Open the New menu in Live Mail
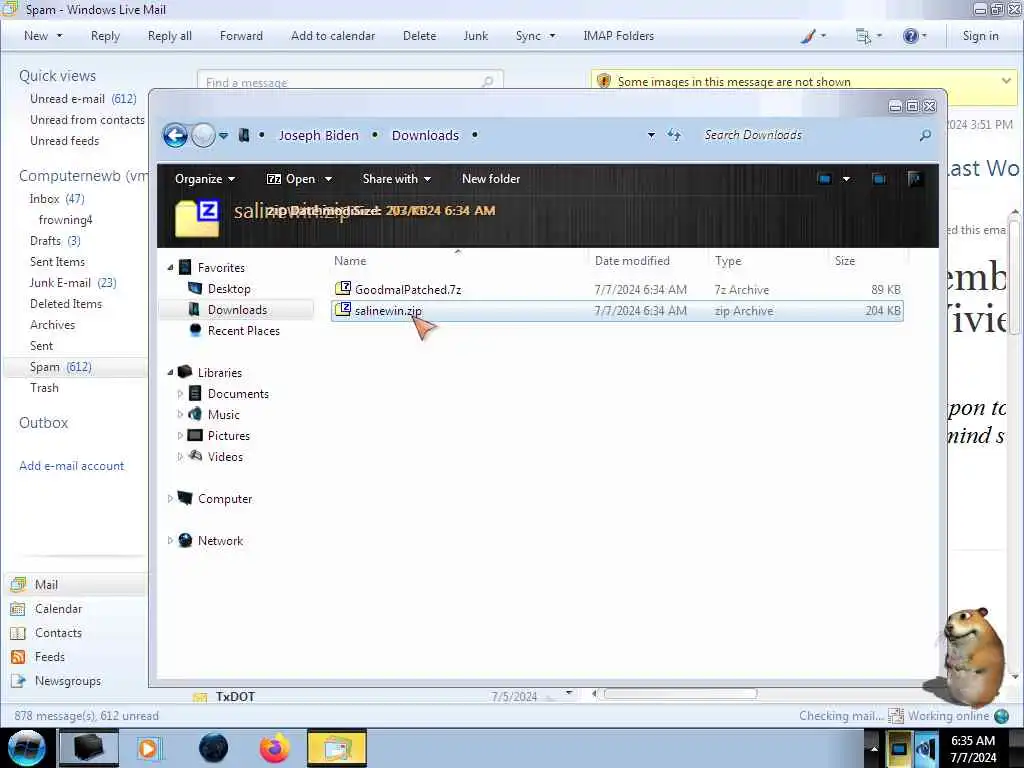1024x768 pixels. point(42,36)
